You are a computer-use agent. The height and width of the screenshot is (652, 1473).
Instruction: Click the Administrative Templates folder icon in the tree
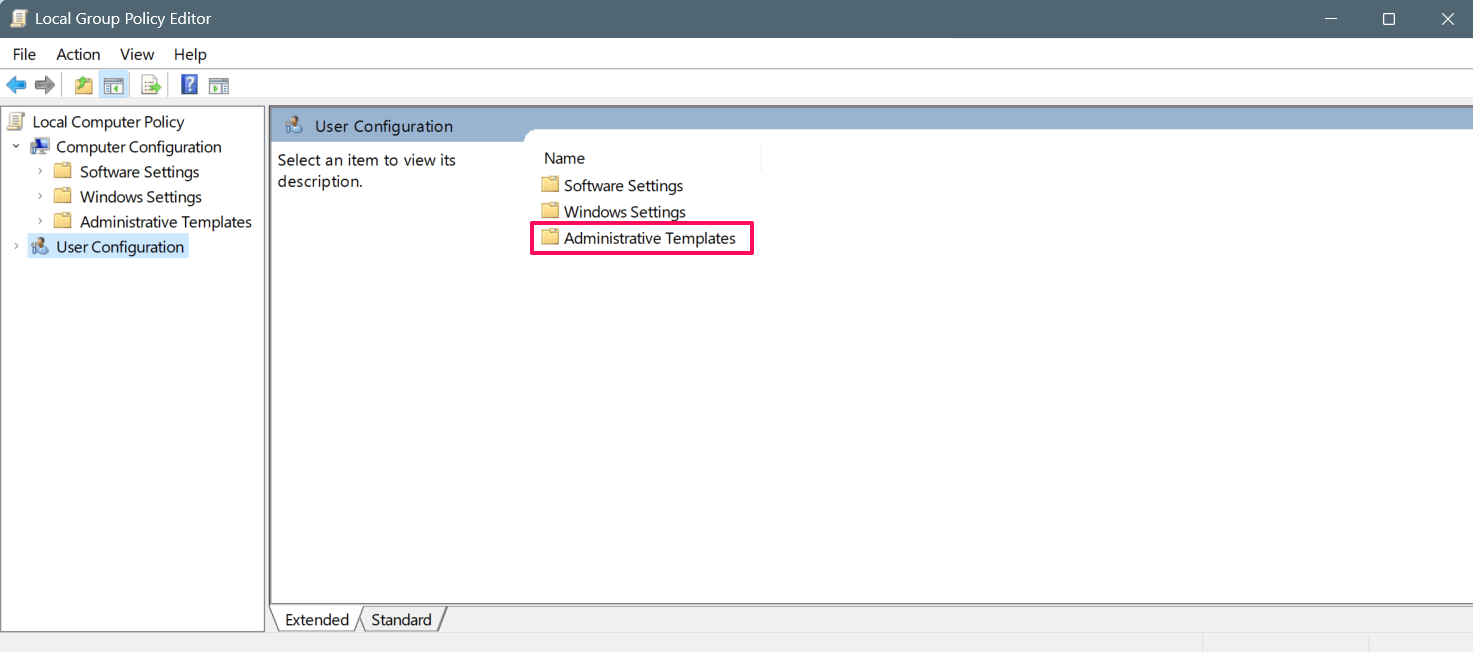pyautogui.click(x=63, y=222)
